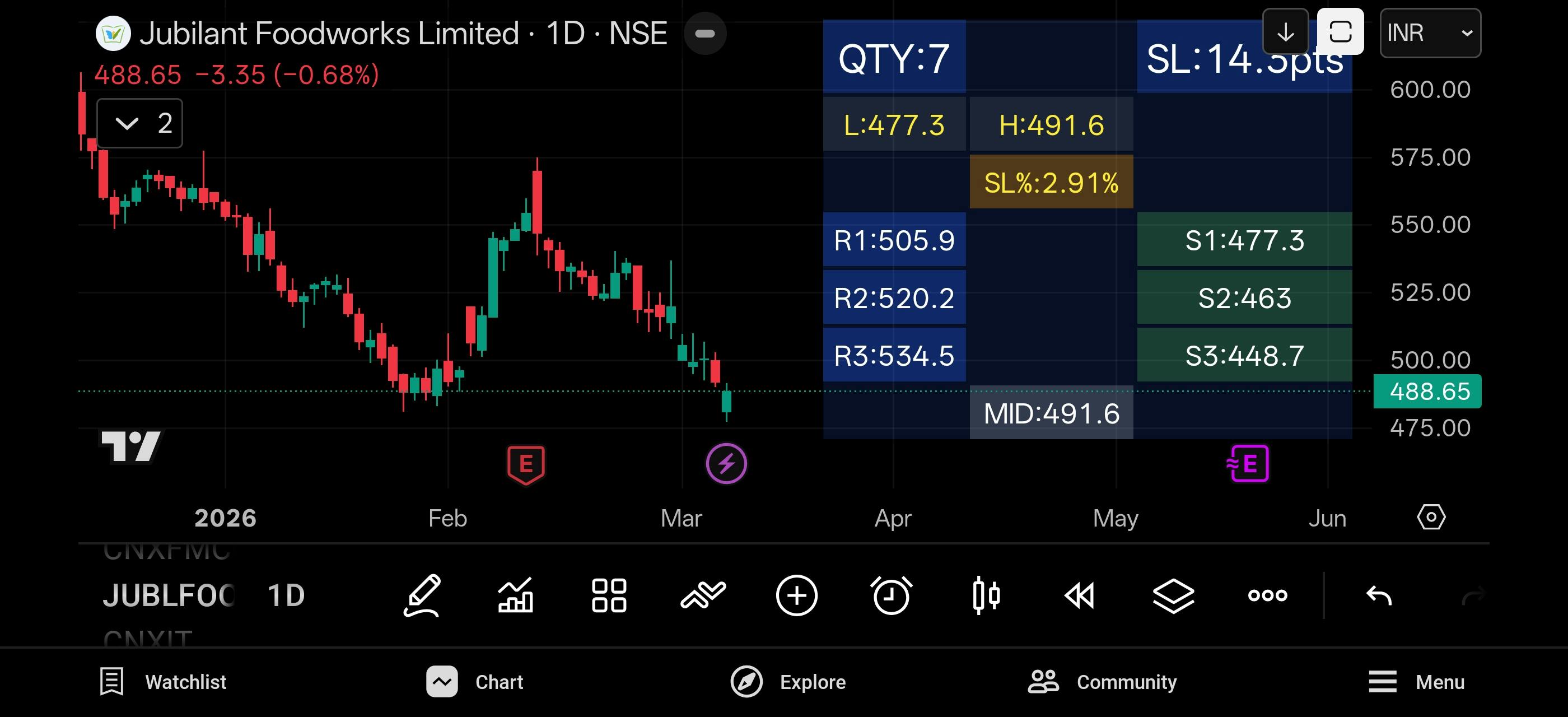Tap the add symbol plus icon
The height and width of the screenshot is (717, 1568).
(x=797, y=595)
